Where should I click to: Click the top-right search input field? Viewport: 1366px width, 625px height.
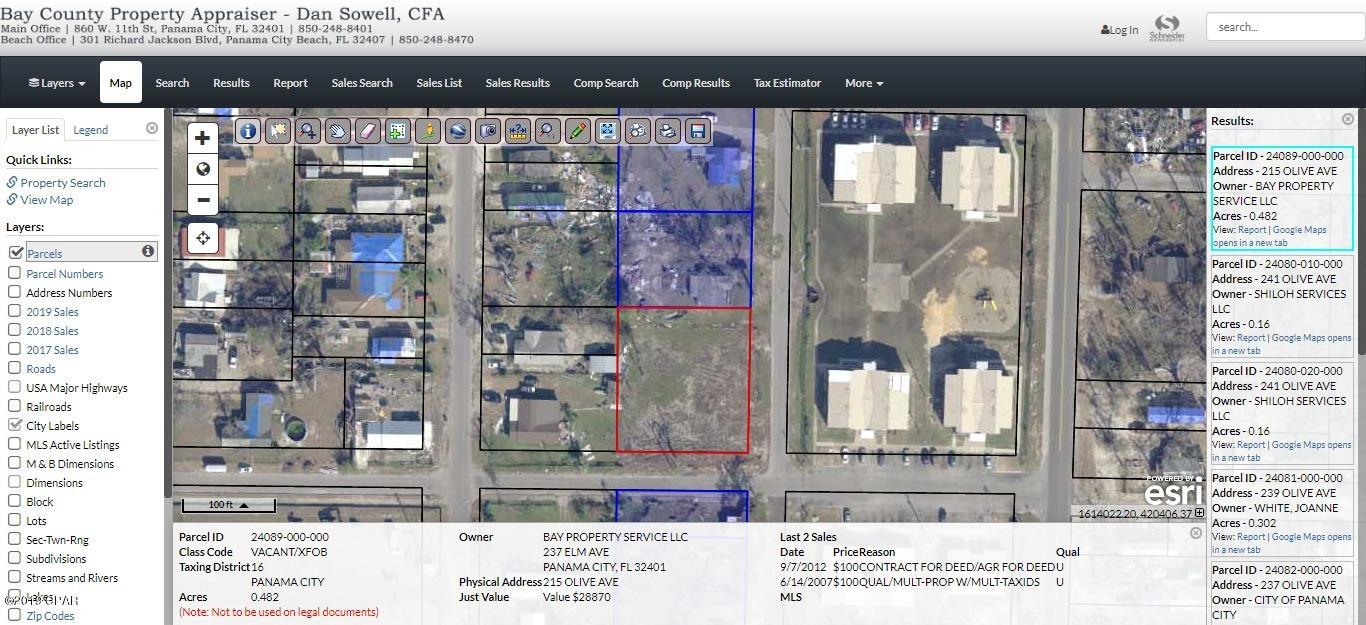click(1284, 27)
